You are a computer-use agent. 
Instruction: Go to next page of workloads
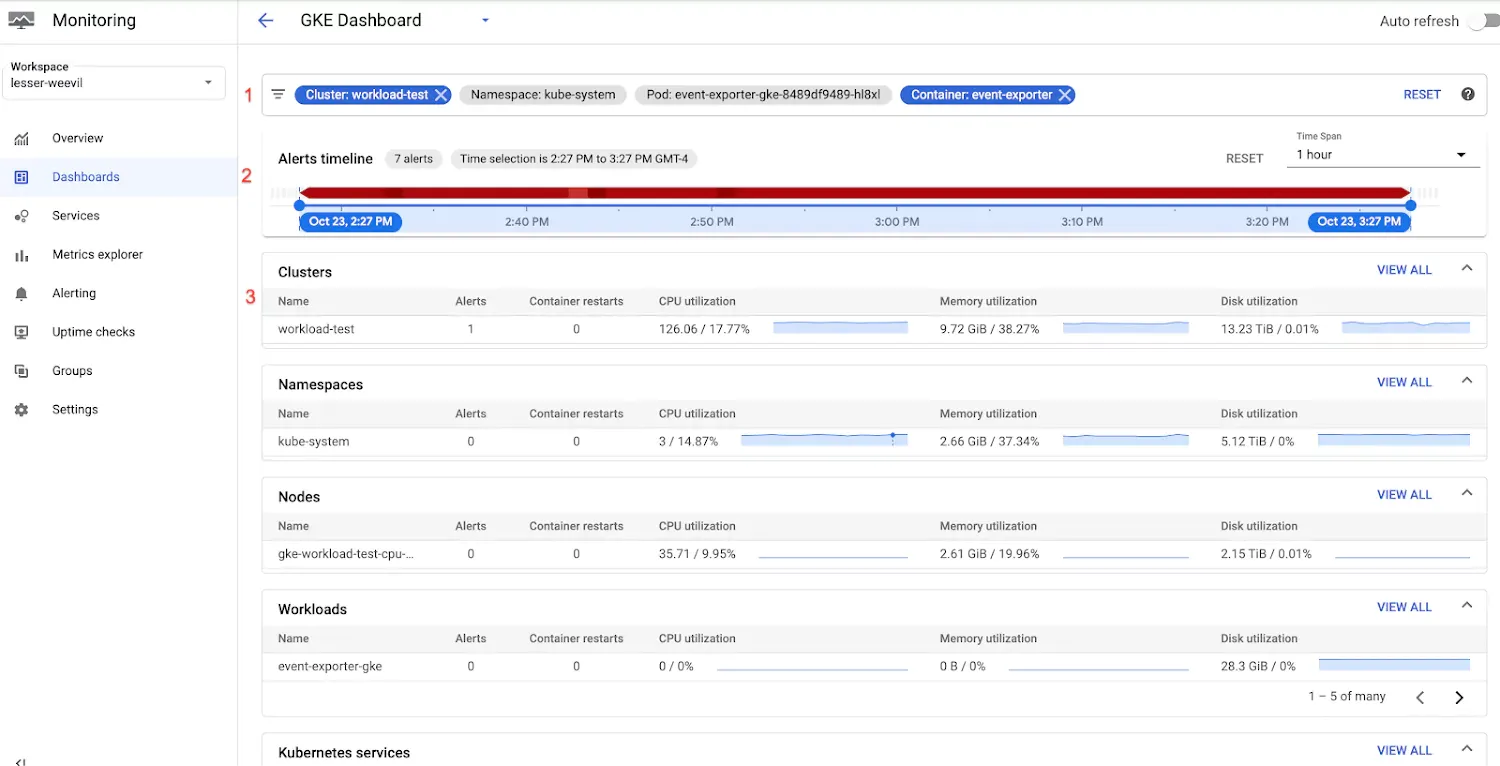[x=1459, y=698]
